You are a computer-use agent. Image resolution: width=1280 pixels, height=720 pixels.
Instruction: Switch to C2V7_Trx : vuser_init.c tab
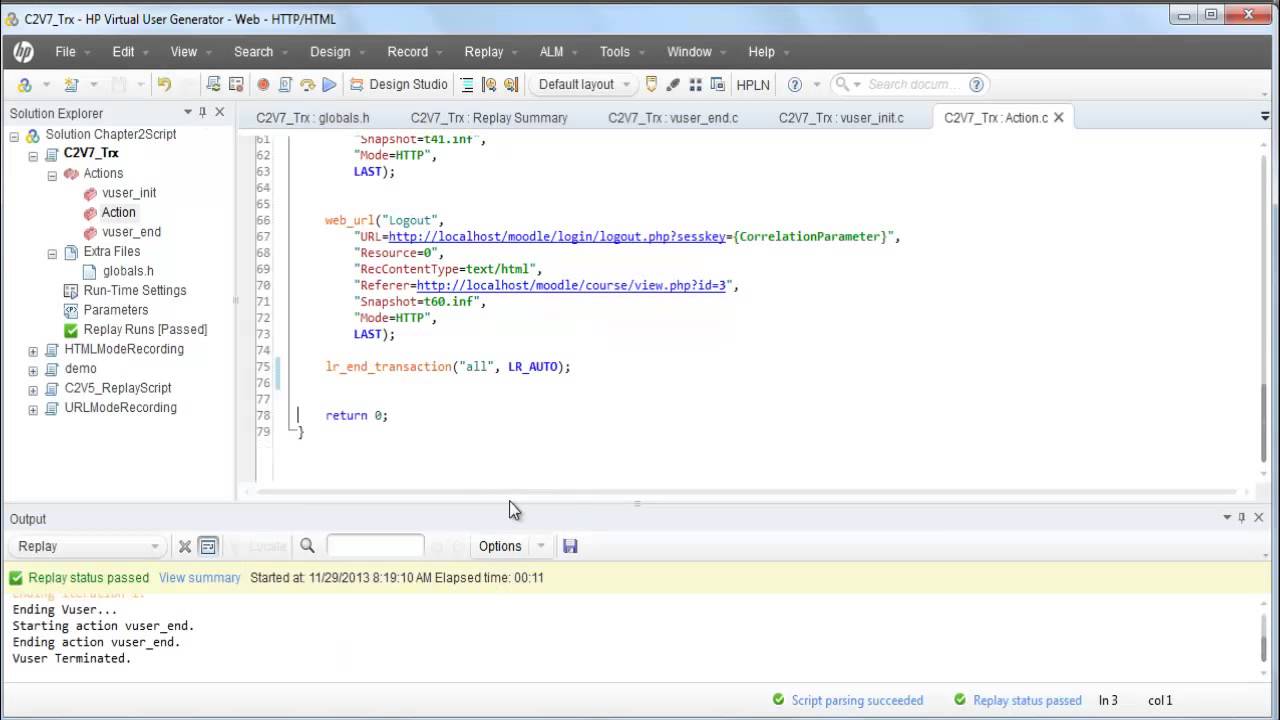coord(841,118)
